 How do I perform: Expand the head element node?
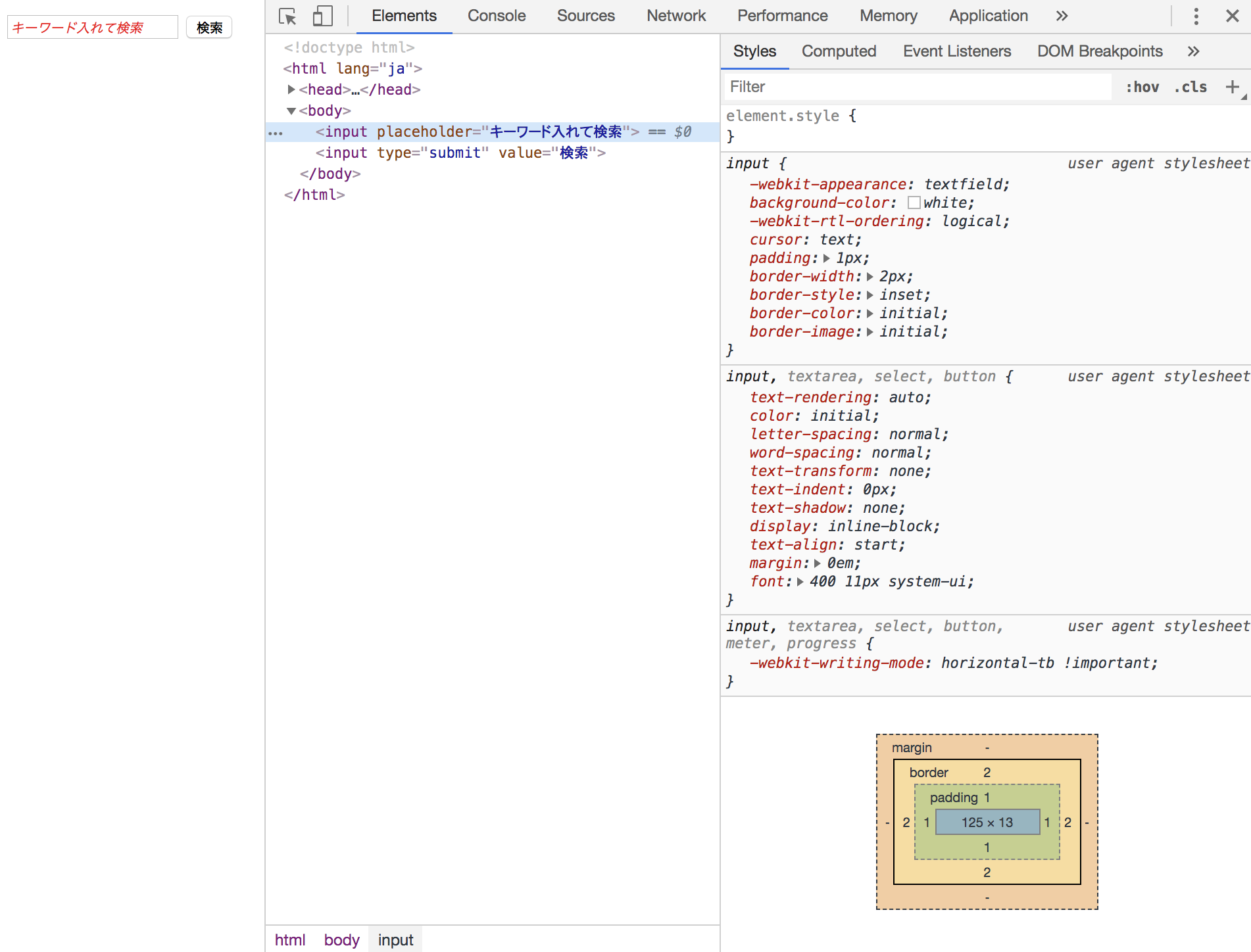pyautogui.click(x=291, y=89)
